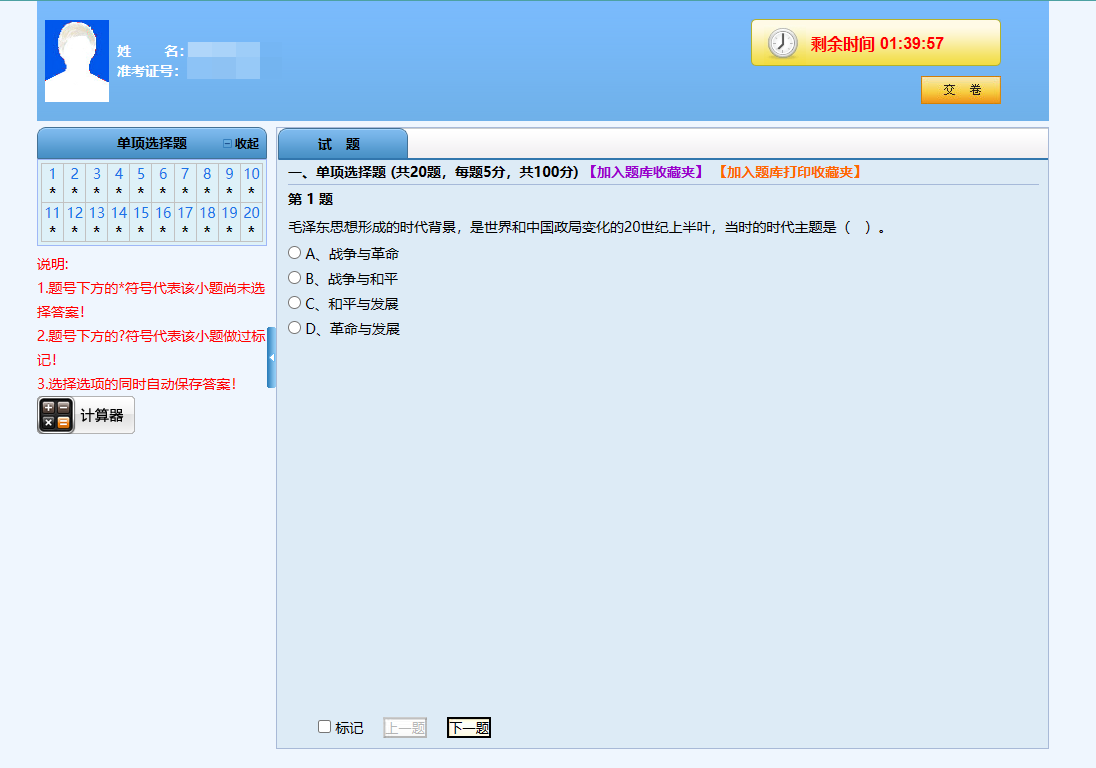Click the 上一题 previous question button
Screen dimensions: 1096x768
point(405,728)
